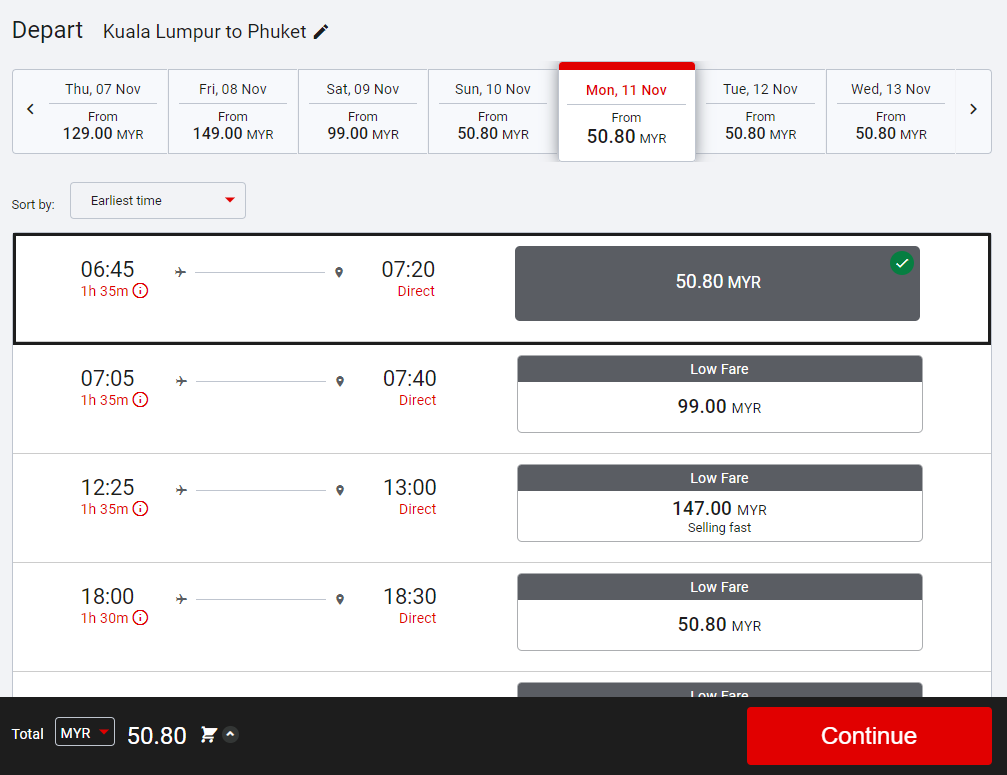The image size is (1007, 775).
Task: Show earlier dates with left arrow
Action: click(x=30, y=110)
